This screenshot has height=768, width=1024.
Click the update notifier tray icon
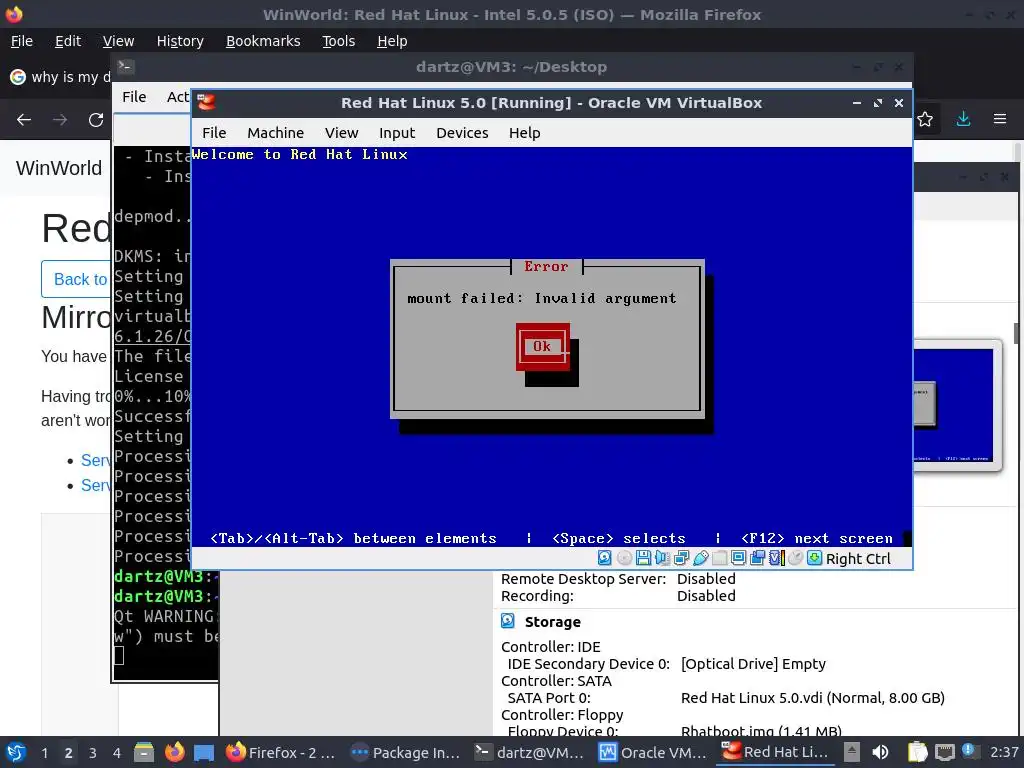tap(969, 751)
